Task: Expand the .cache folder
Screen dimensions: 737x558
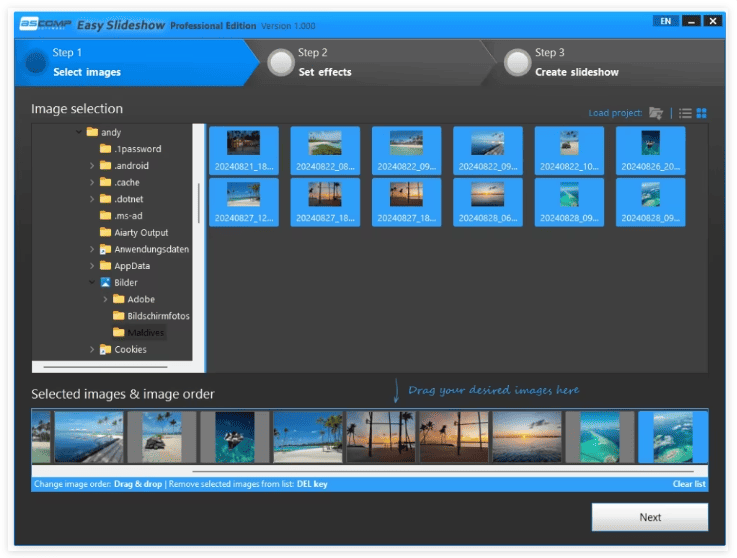Action: pos(92,182)
